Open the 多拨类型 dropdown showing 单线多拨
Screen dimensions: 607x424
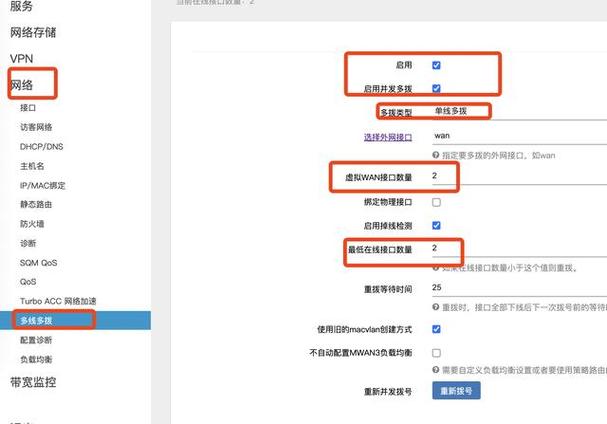coord(520,112)
